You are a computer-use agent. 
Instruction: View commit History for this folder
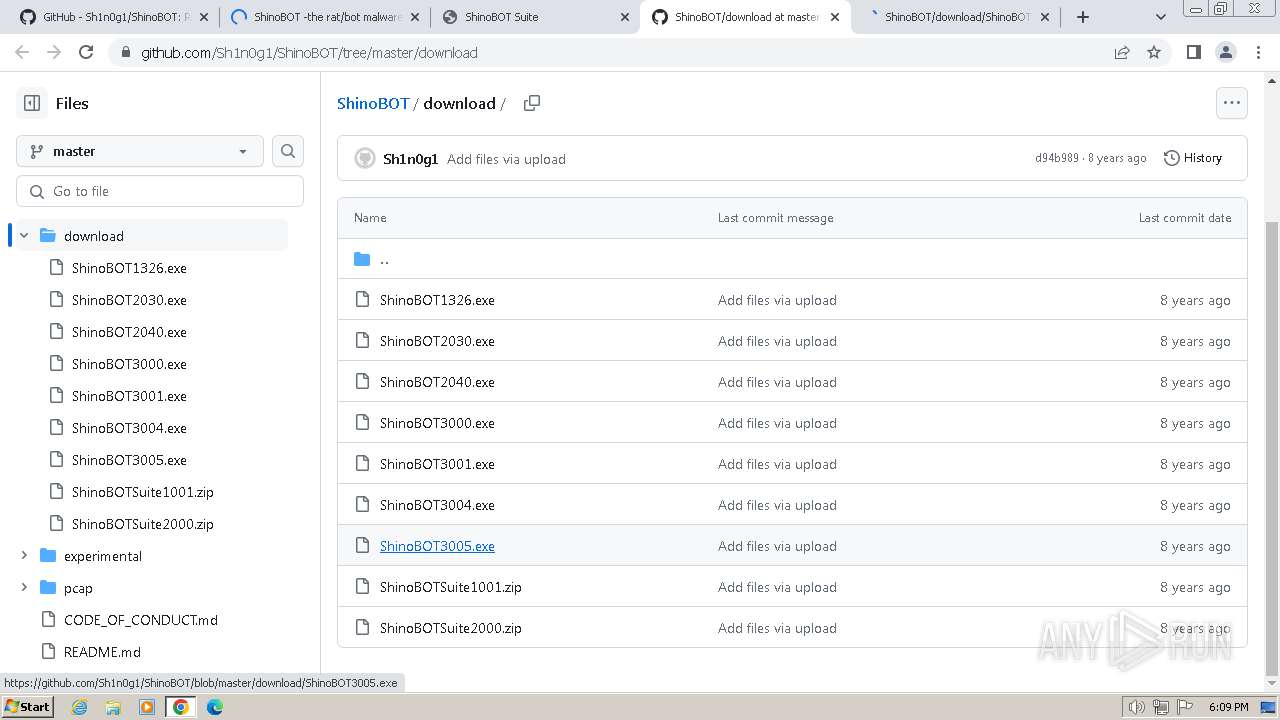point(1193,158)
